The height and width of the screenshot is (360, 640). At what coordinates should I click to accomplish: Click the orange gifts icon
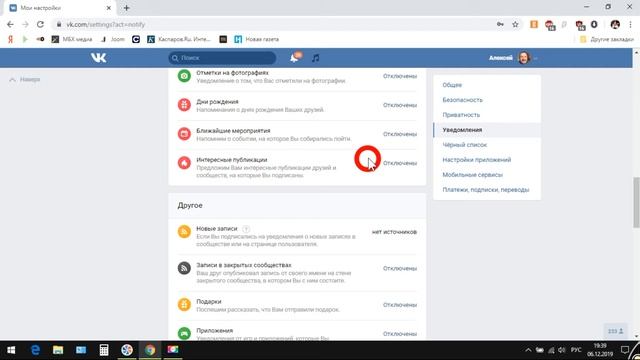[x=184, y=304]
